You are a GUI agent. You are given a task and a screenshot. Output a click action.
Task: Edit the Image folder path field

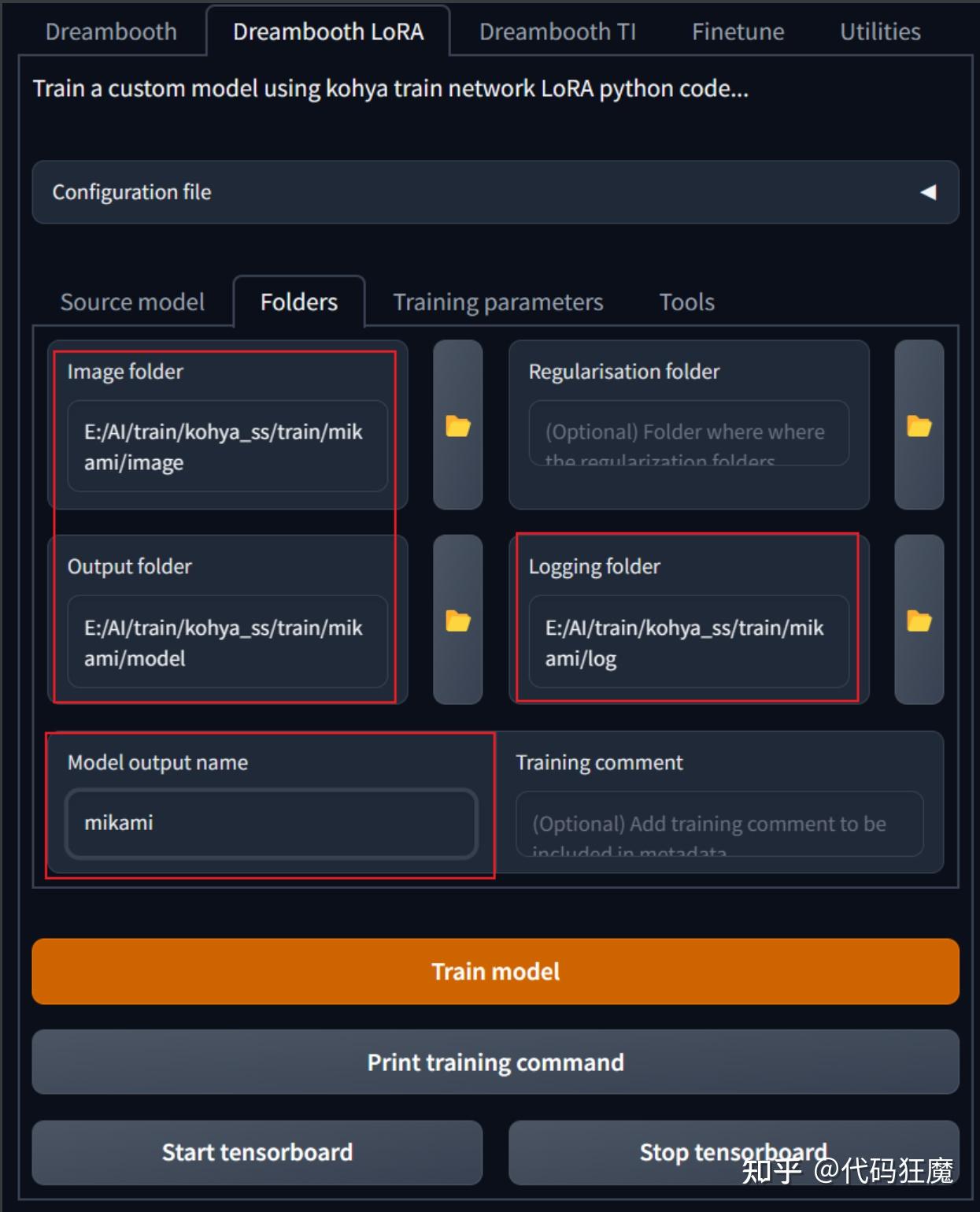[x=227, y=447]
